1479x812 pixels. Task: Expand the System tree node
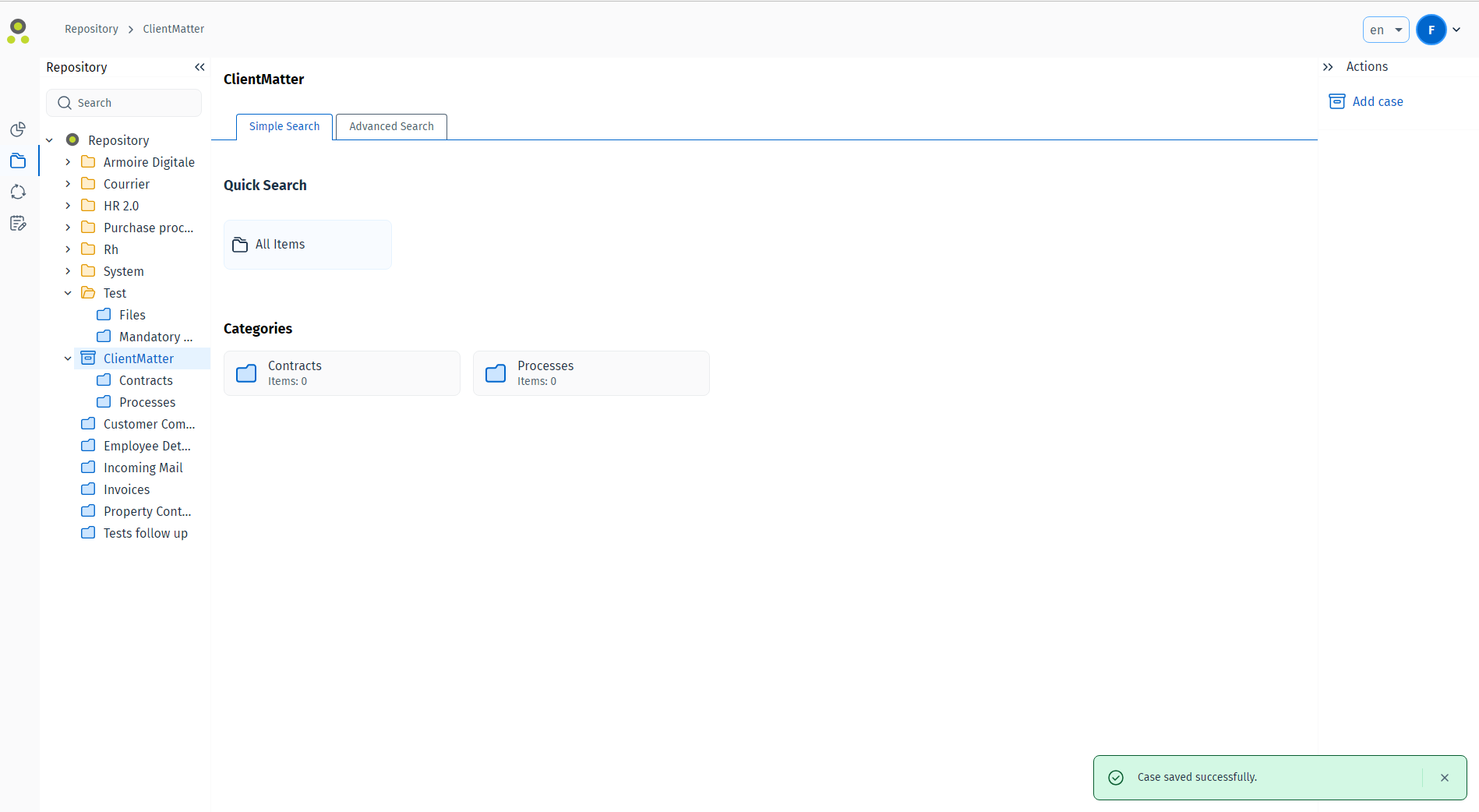(68, 271)
